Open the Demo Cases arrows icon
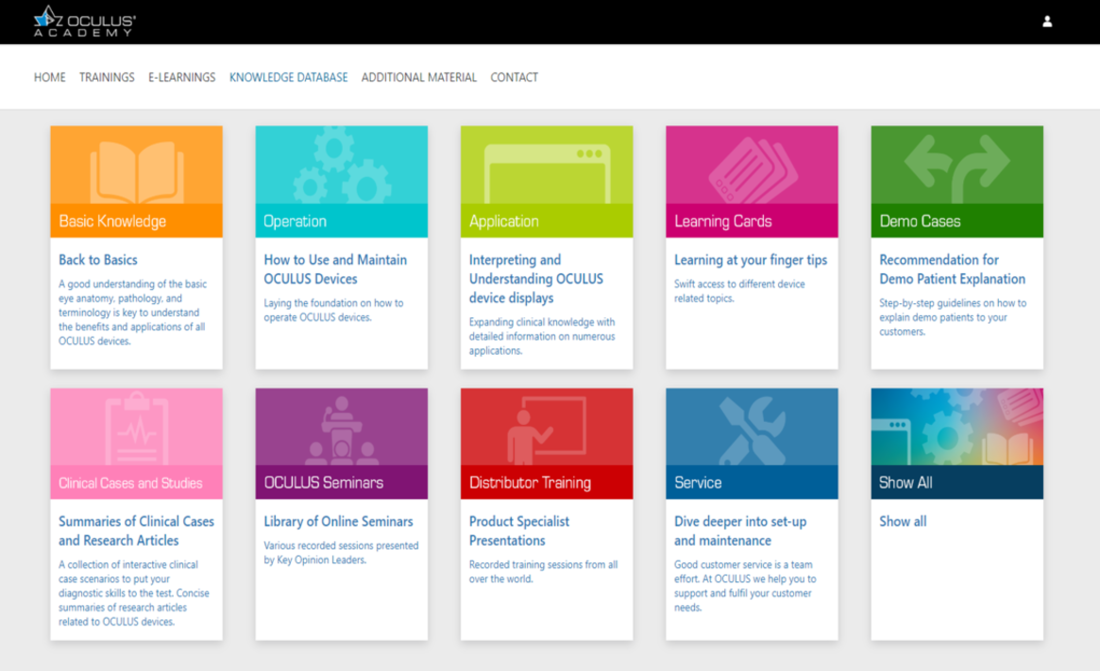 click(956, 167)
